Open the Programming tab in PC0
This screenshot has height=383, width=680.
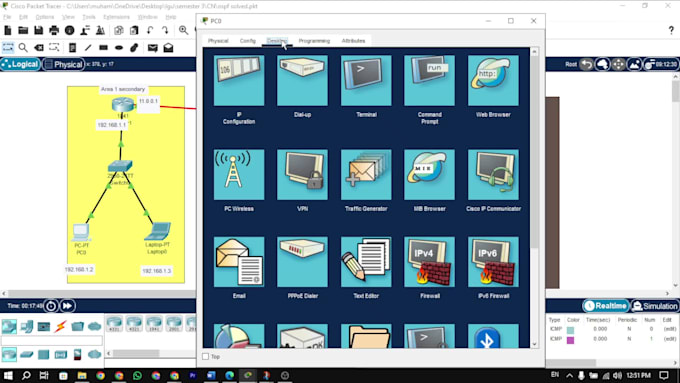pyautogui.click(x=314, y=41)
